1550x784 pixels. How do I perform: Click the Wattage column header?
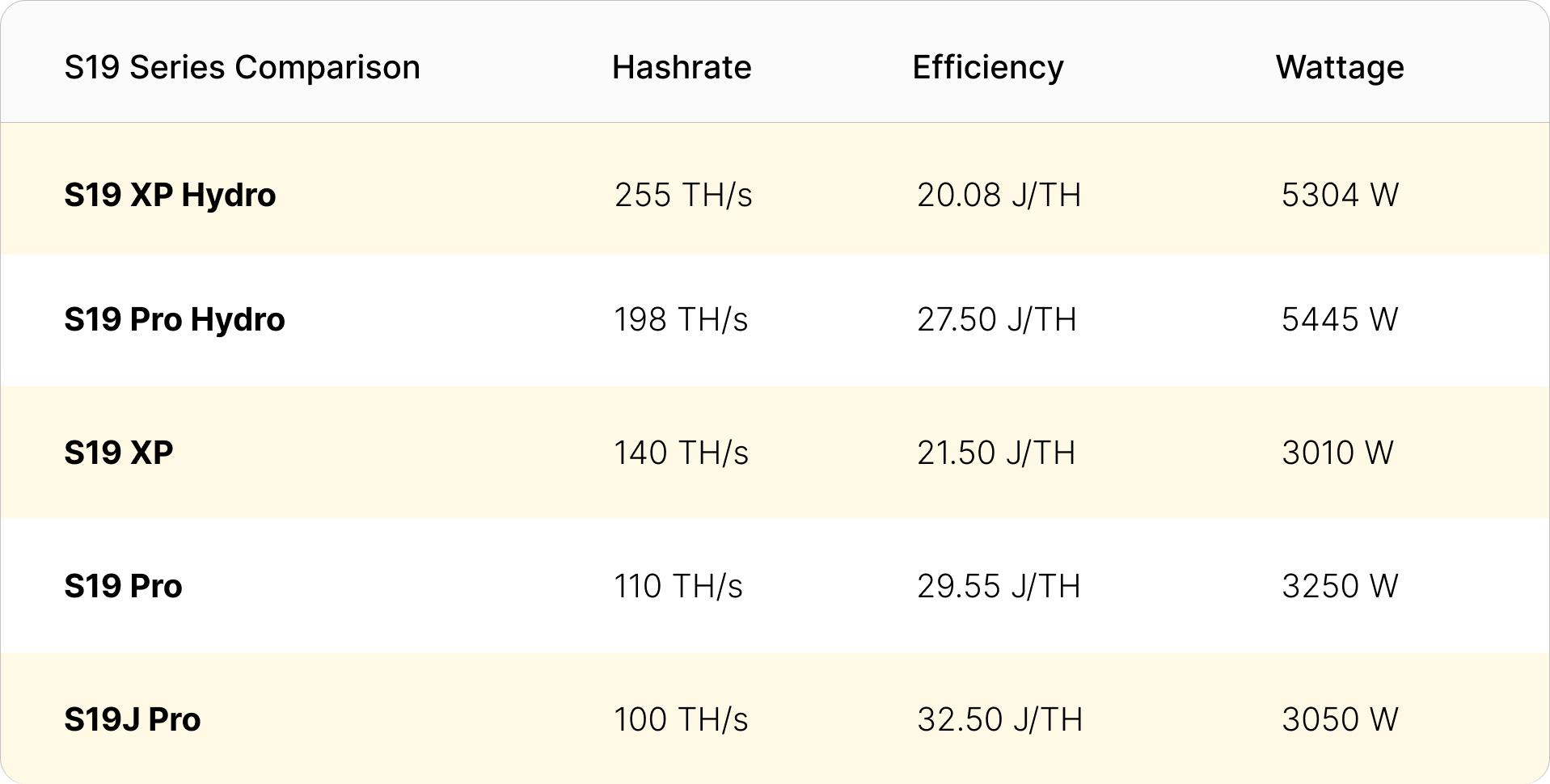pyautogui.click(x=1339, y=67)
